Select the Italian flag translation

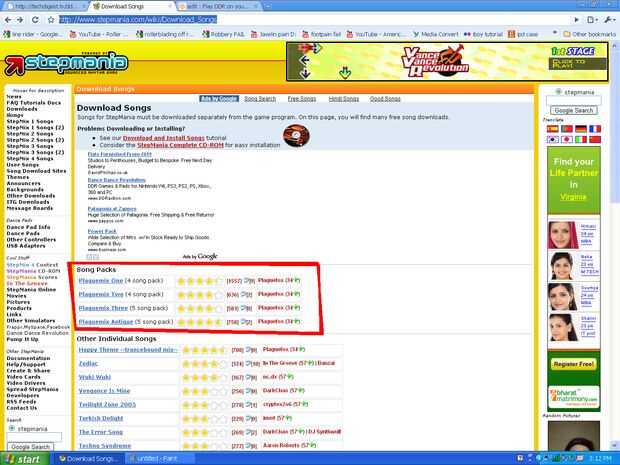click(x=580, y=139)
